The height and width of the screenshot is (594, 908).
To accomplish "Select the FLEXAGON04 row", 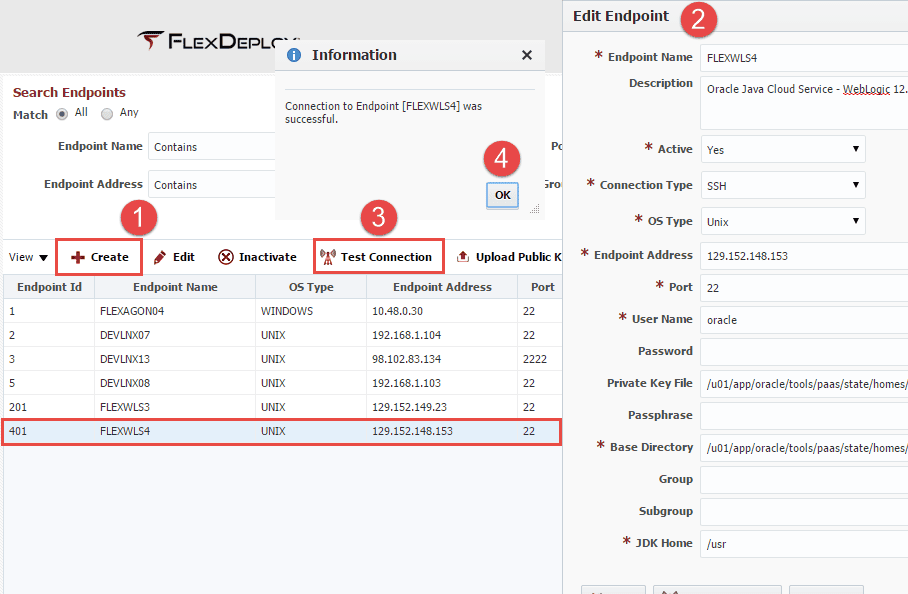I will [x=283, y=311].
